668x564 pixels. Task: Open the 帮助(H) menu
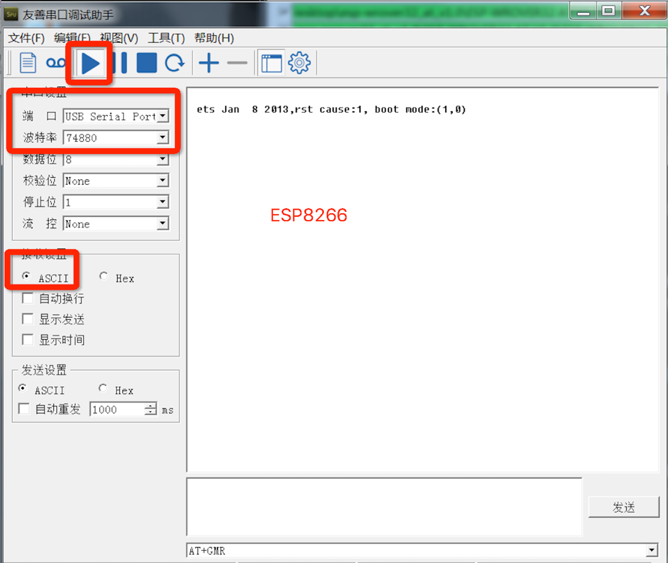pyautogui.click(x=213, y=38)
